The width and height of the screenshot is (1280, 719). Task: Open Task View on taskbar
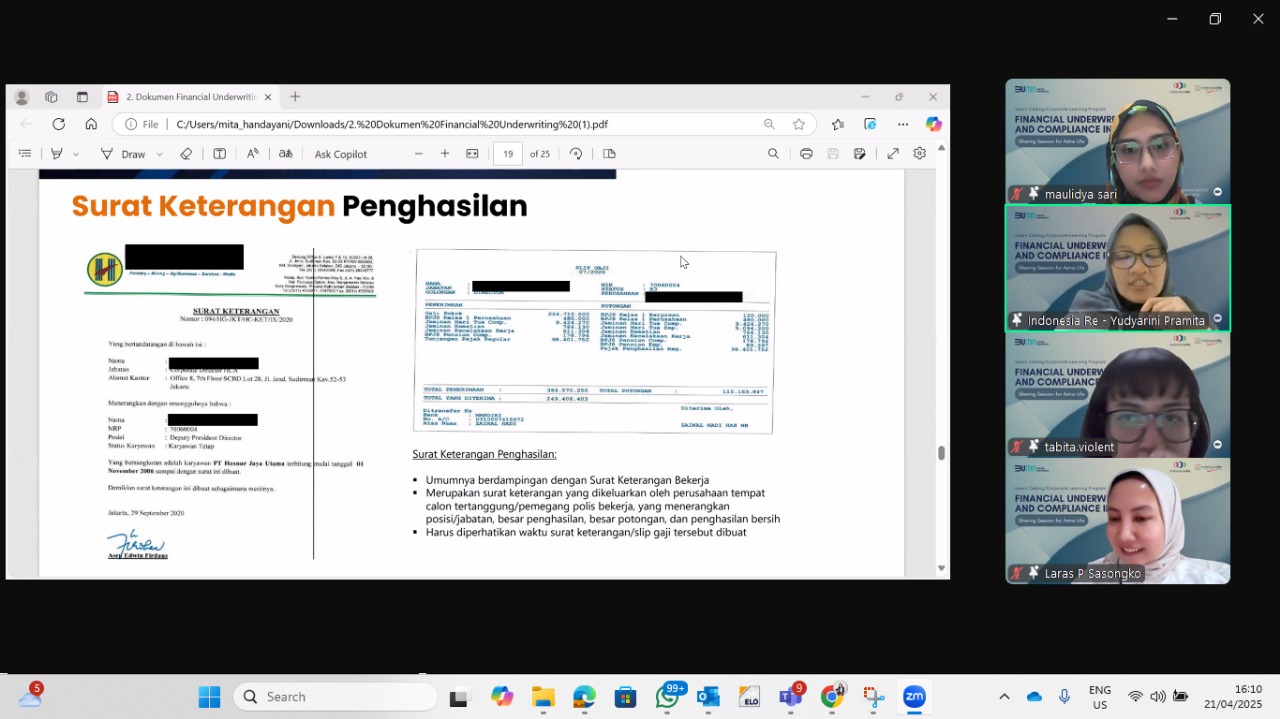click(x=459, y=697)
